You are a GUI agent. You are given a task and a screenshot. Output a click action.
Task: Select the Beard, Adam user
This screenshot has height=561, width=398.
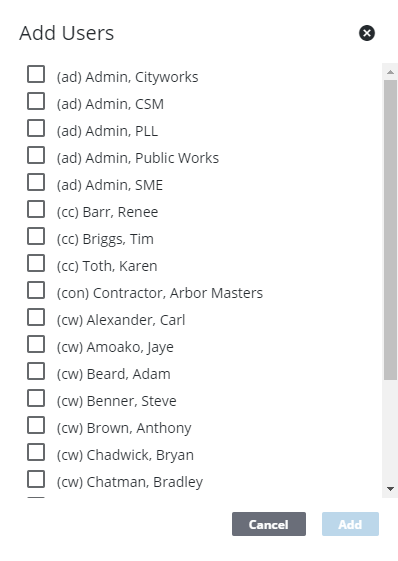click(x=36, y=371)
